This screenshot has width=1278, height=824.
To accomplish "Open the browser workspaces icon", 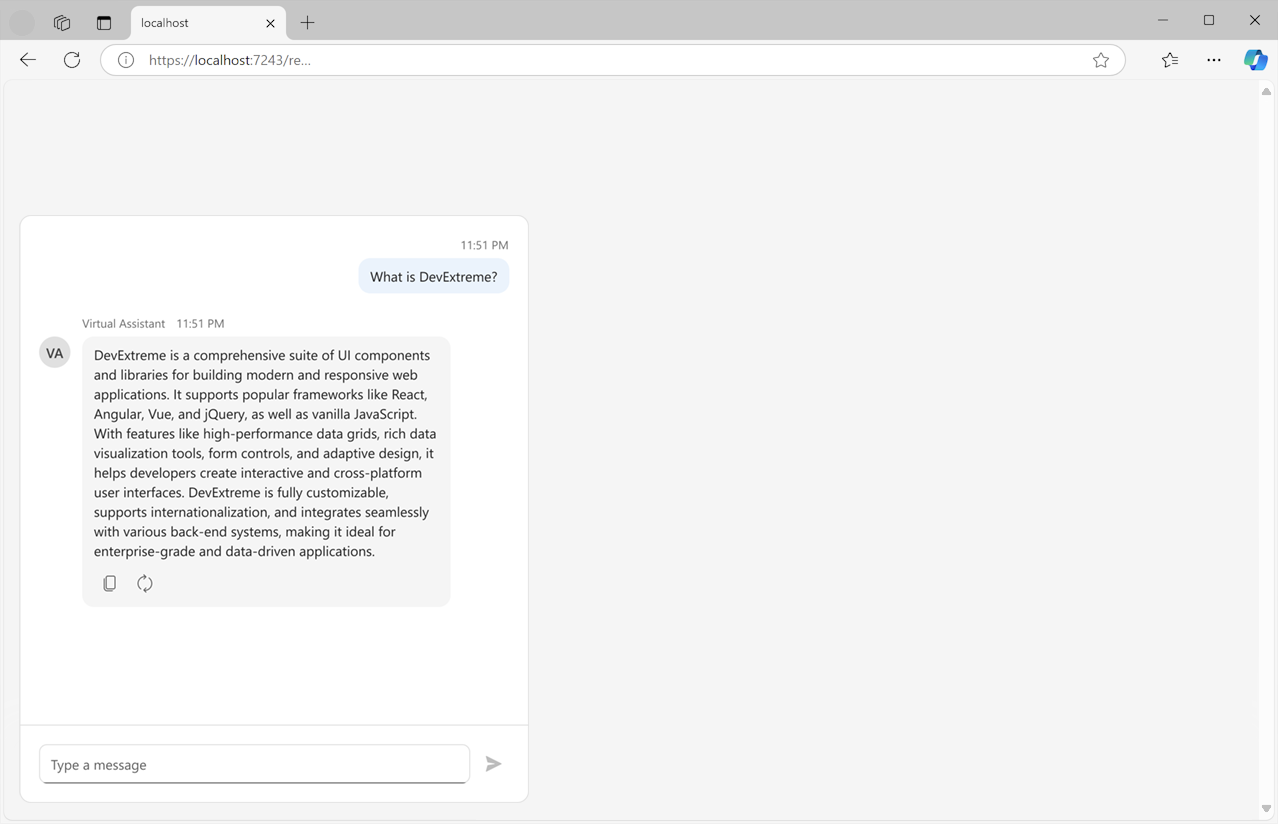I will 61,22.
